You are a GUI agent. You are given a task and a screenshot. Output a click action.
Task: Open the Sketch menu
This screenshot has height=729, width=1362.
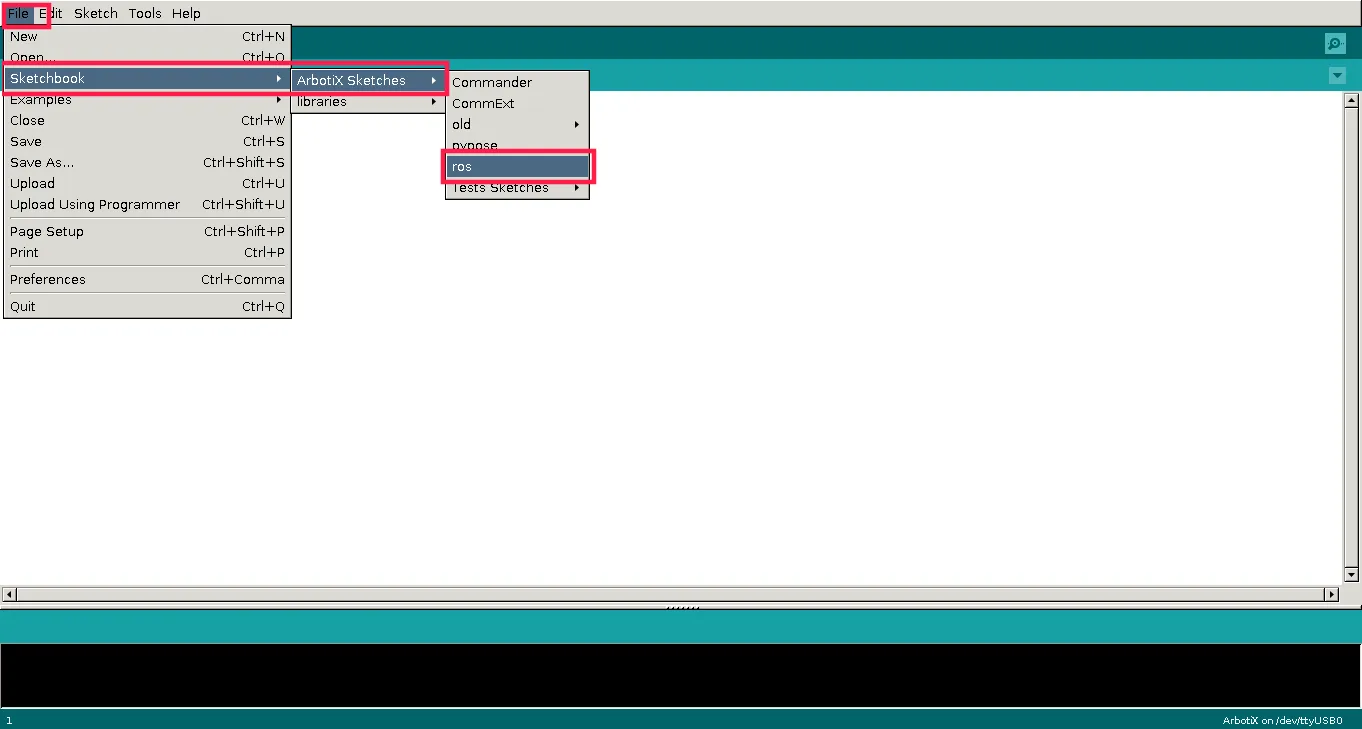pos(95,14)
